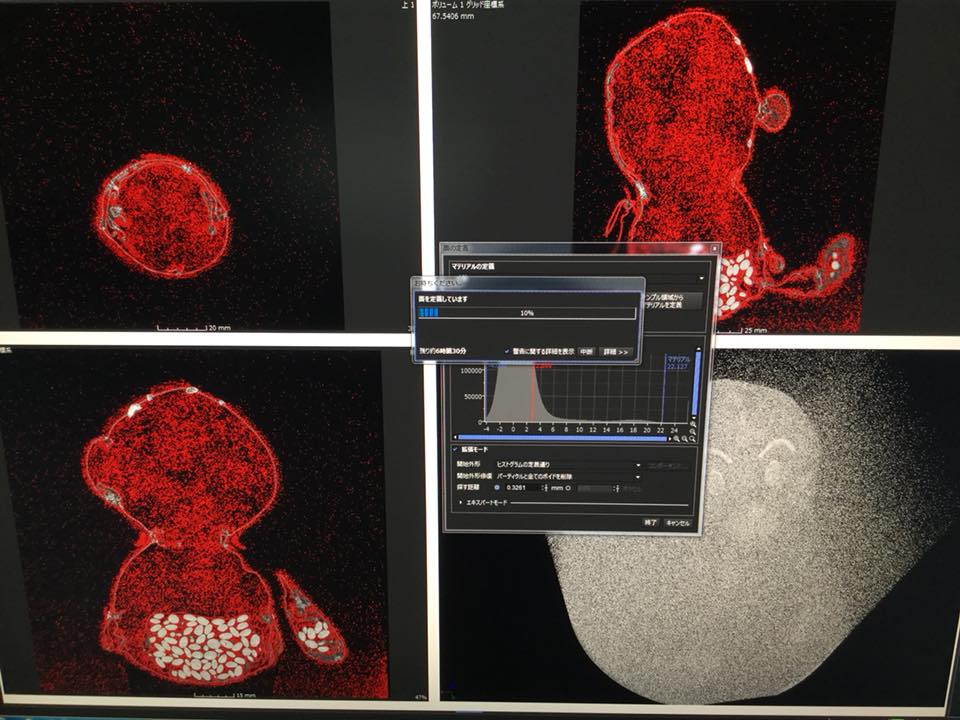The image size is (960, 720).
Task: Click the 詳細 >> button
Action: click(x=616, y=352)
